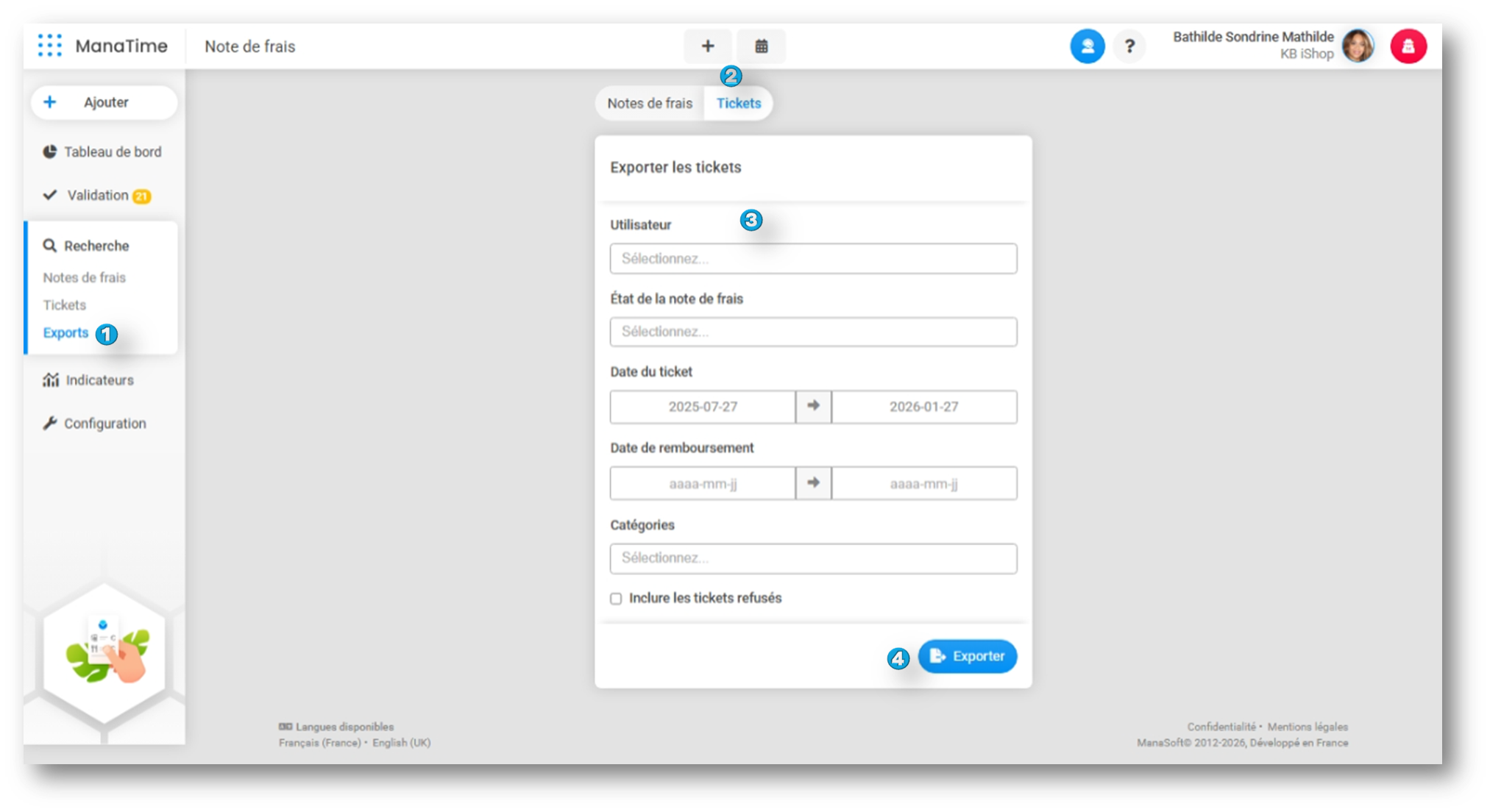Tick the Inclure les tickets refusés checkbox
1490x812 pixels.
616,599
